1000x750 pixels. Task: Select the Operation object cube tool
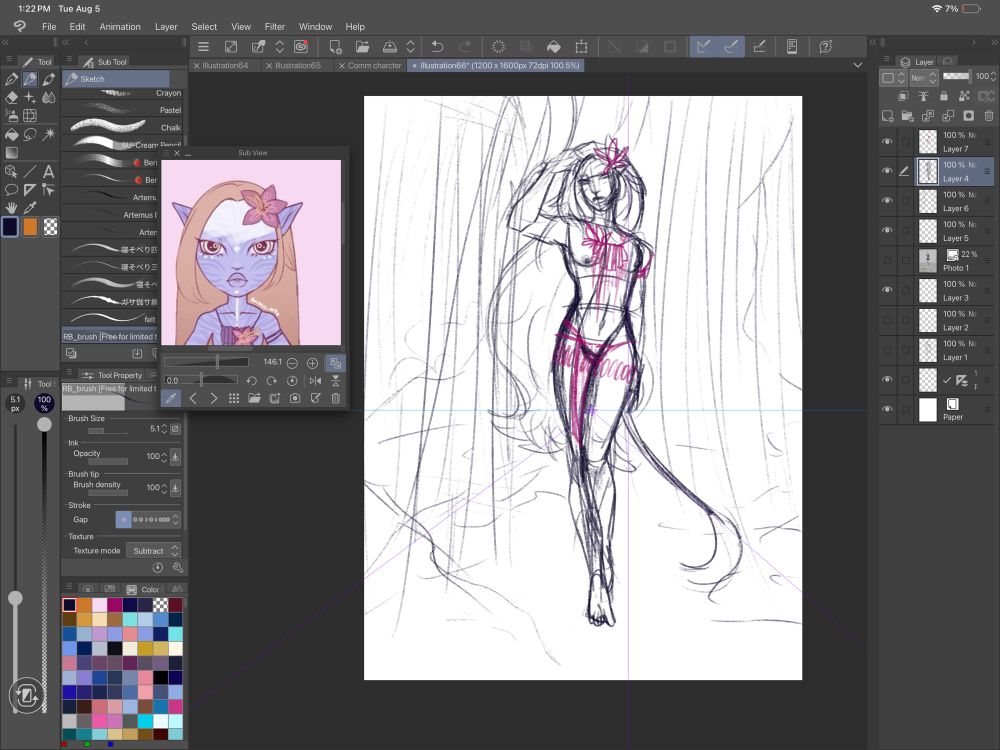[11, 172]
